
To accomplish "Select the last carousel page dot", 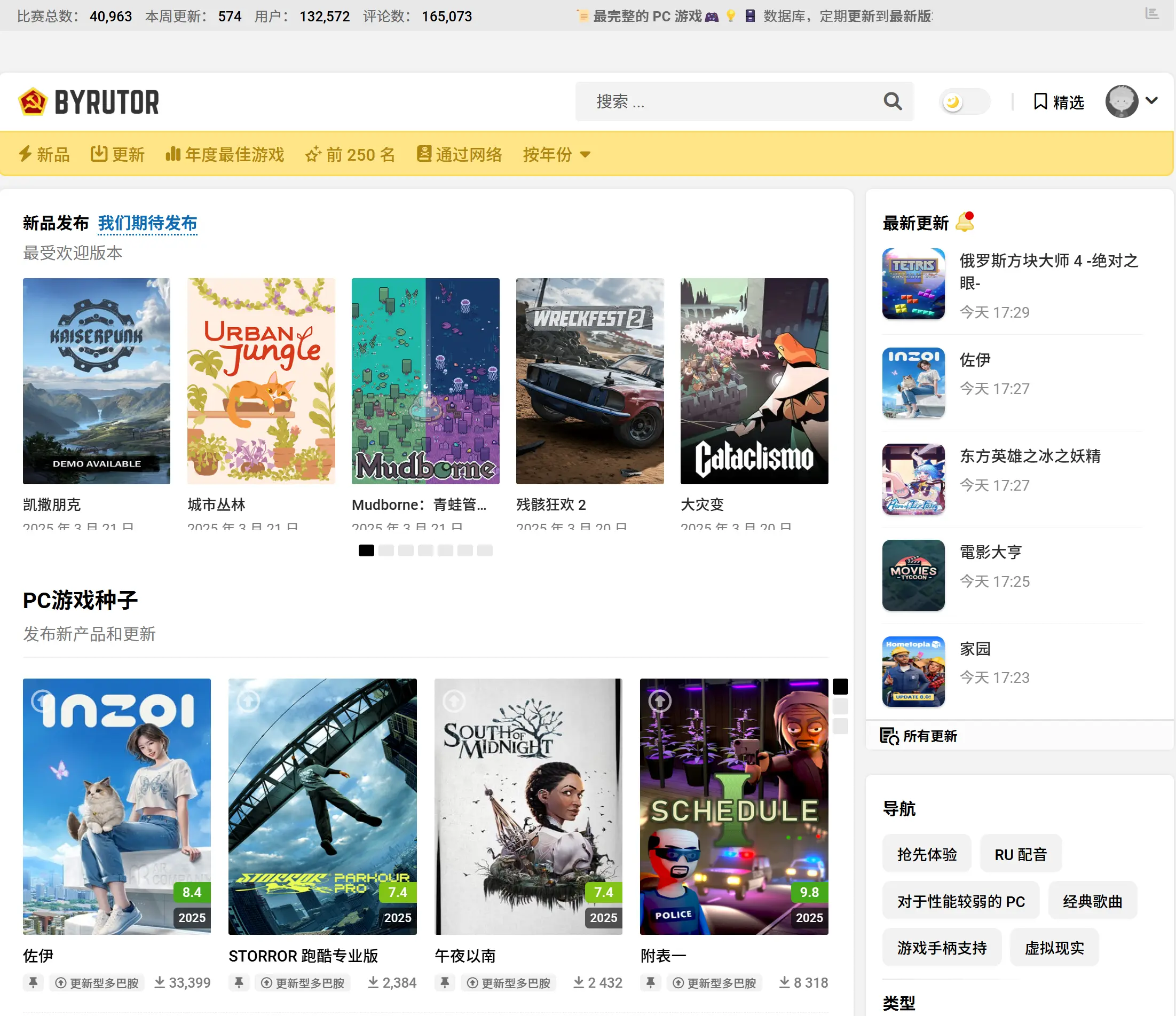I will click(485, 550).
